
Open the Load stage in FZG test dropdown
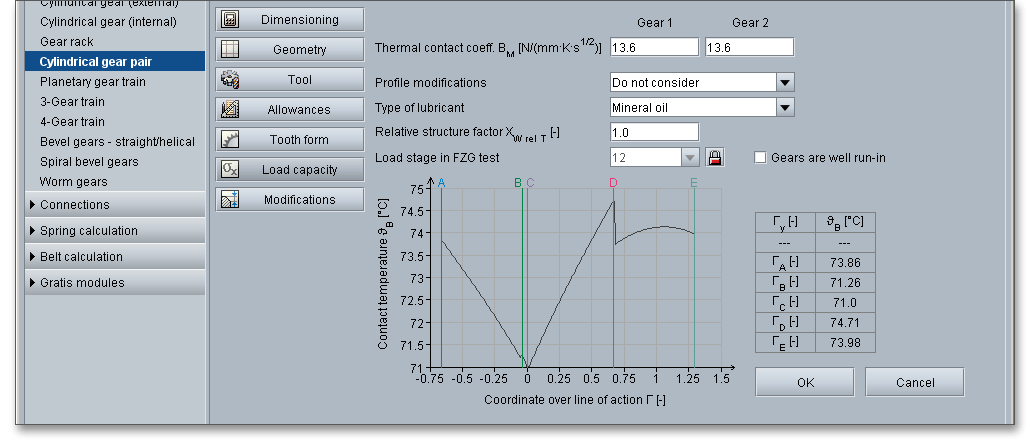689,158
